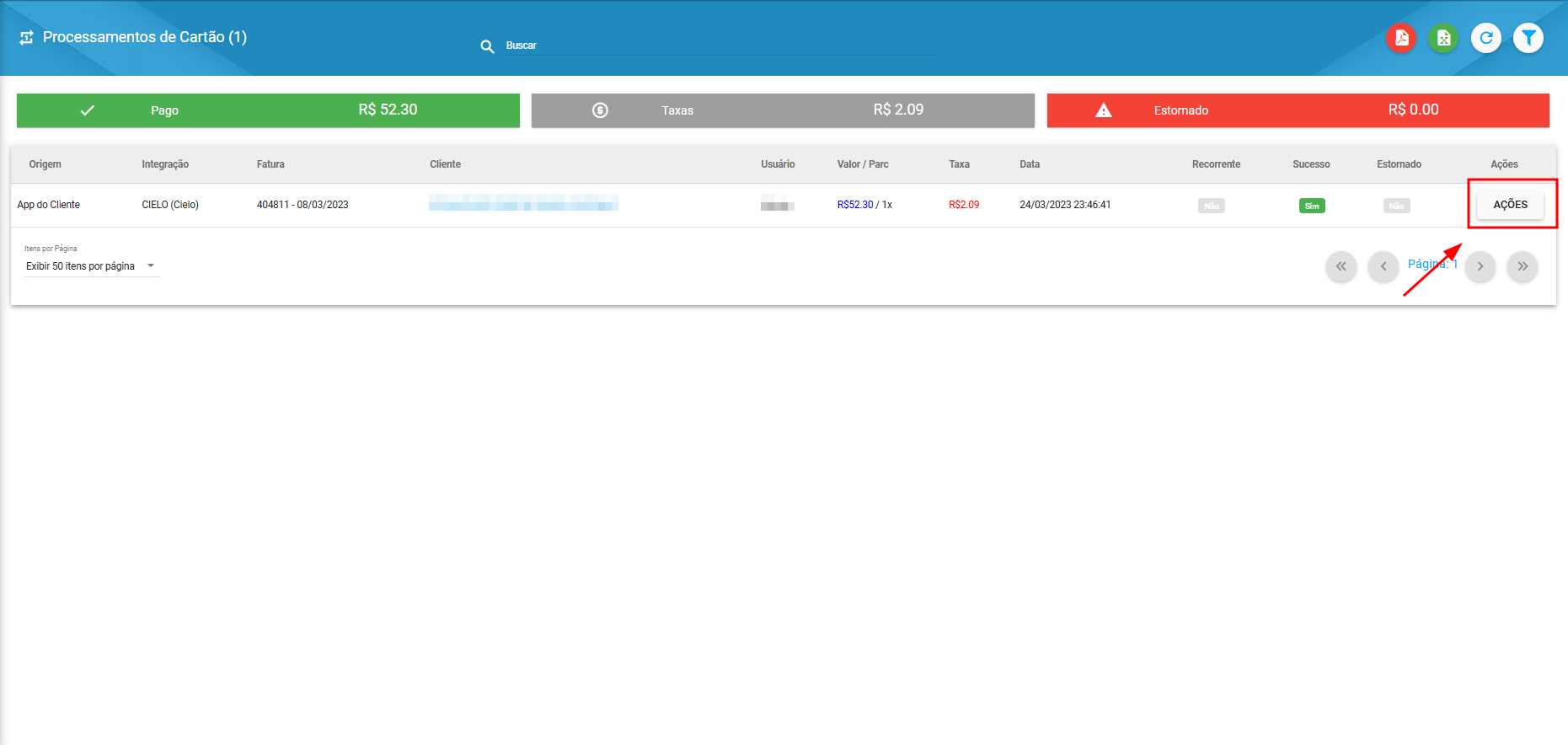Click the Não badge under Recorrente
This screenshot has height=745, width=1568.
tap(1212, 206)
